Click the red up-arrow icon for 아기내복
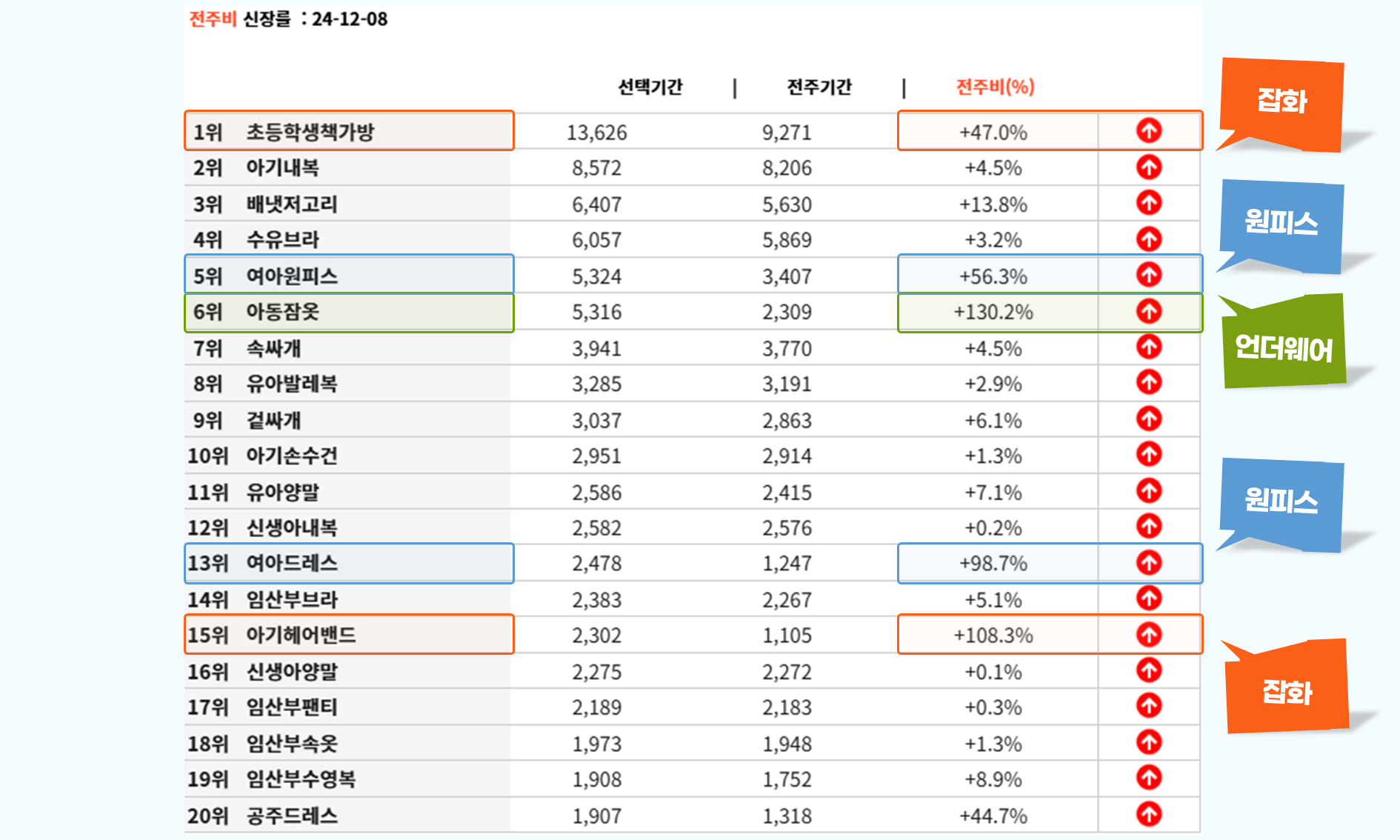 click(x=1149, y=167)
